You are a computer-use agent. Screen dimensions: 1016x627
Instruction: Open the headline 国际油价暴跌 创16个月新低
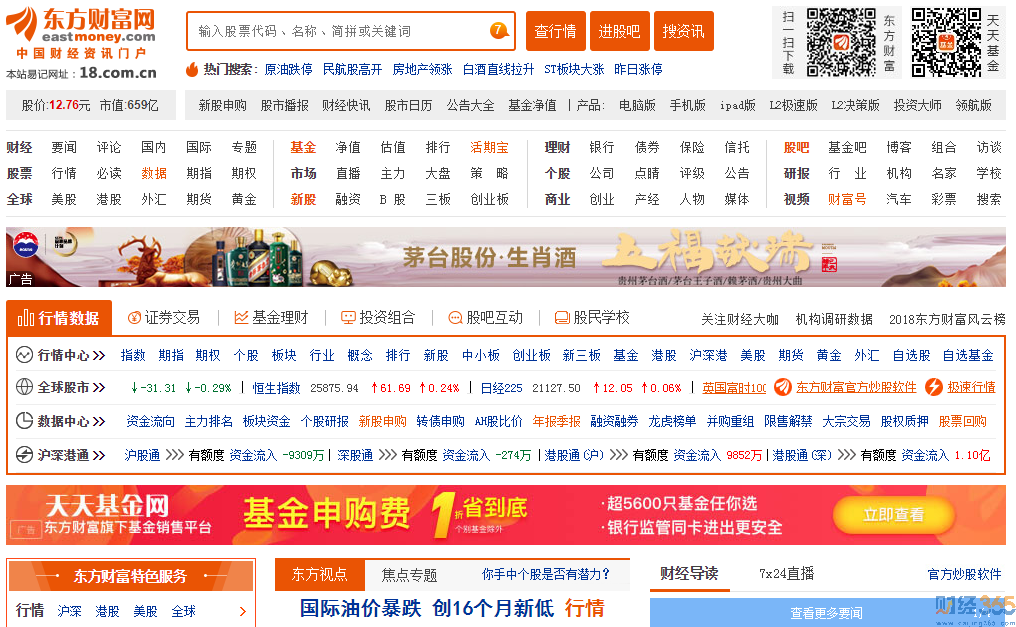tap(426, 609)
